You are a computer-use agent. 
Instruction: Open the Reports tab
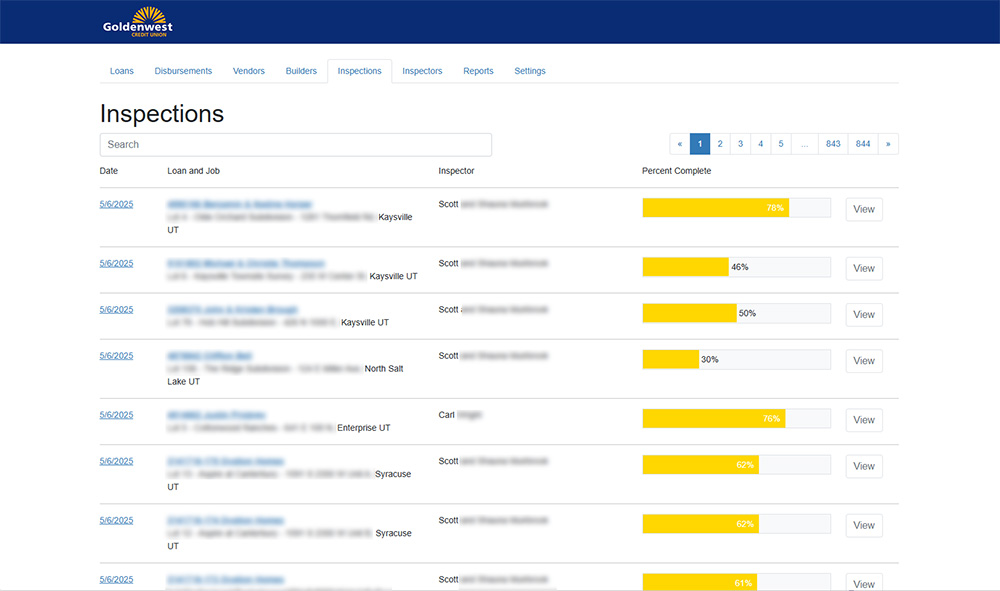478,71
